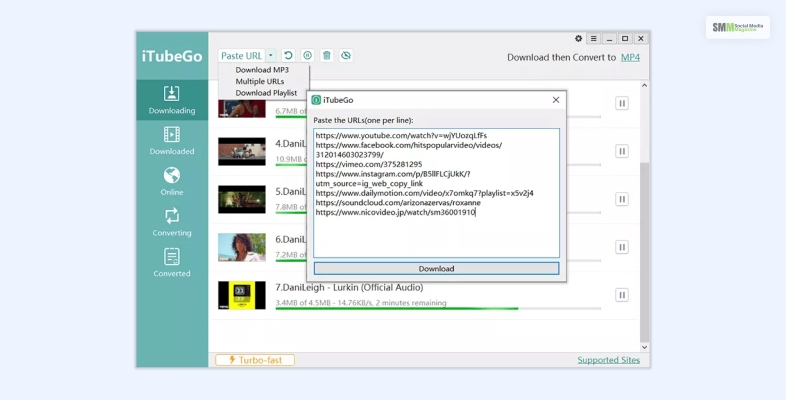
Task: Click the soundcloud.com arizonazervas URL line
Action: pos(398,203)
